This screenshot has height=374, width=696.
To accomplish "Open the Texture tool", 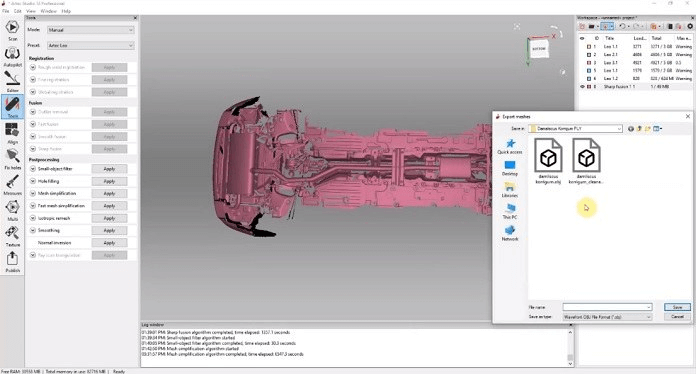I will click(x=12, y=236).
